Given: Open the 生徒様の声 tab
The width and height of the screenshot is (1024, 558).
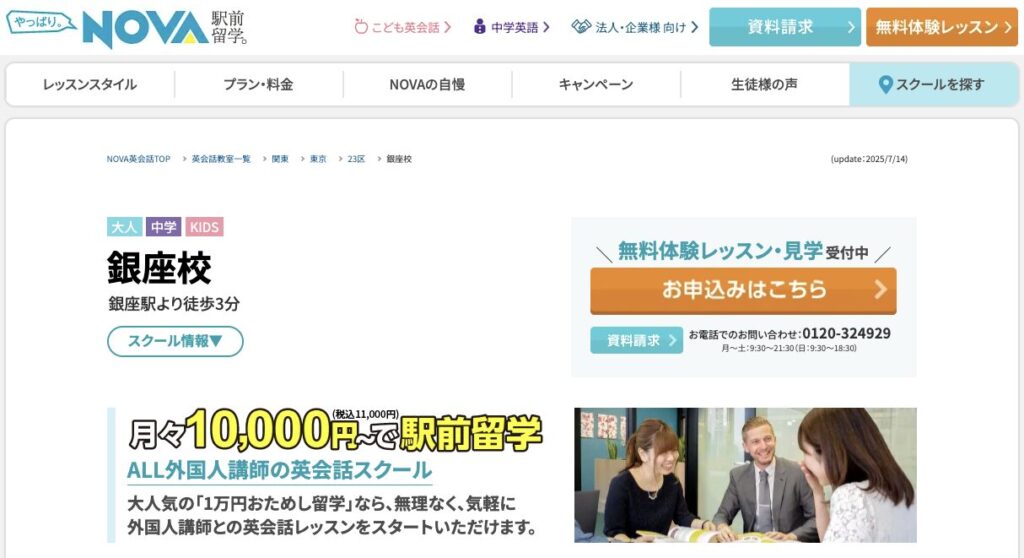Looking at the screenshot, I should point(765,84).
